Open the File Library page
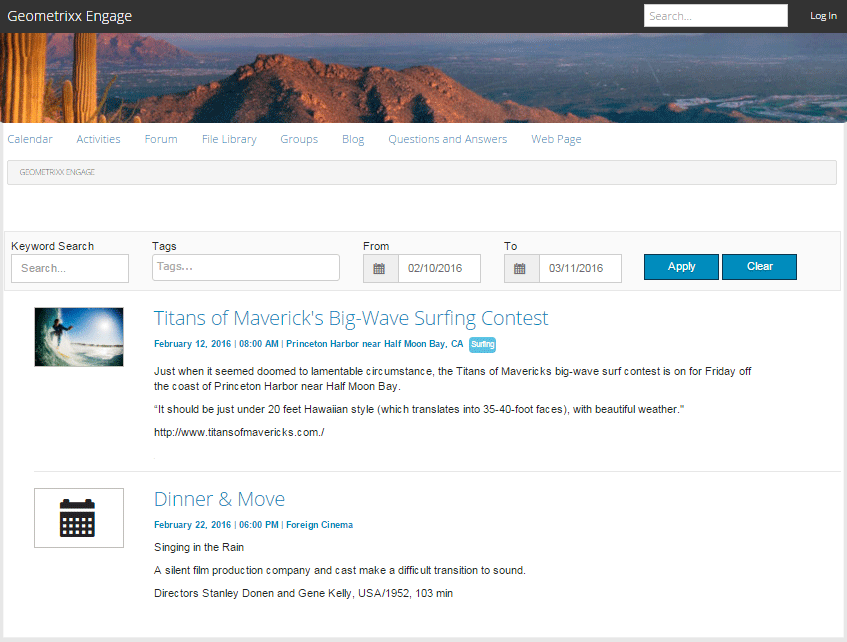The image size is (847, 642). coord(229,139)
